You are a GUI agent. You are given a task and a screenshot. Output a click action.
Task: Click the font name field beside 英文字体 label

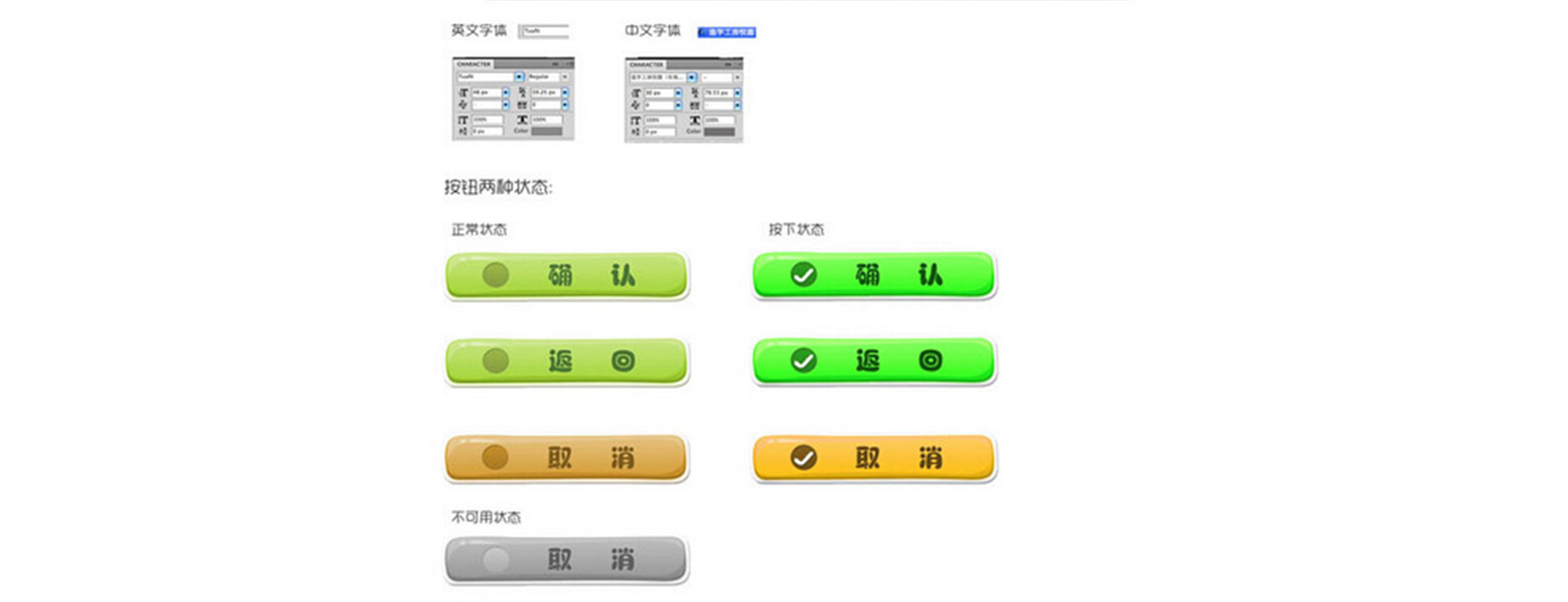pos(544,31)
